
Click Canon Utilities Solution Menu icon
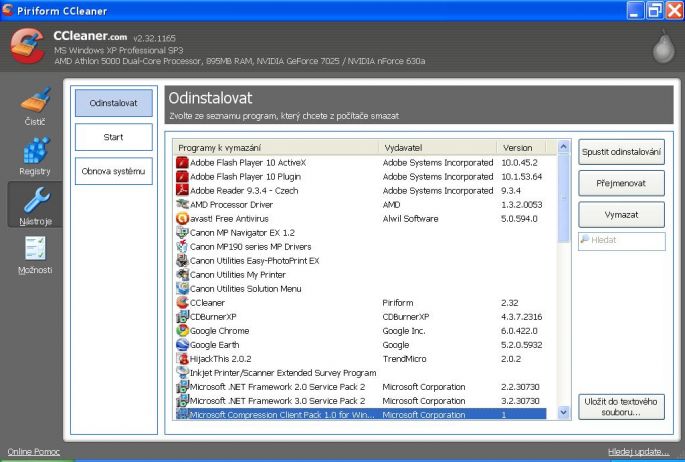click(182, 289)
